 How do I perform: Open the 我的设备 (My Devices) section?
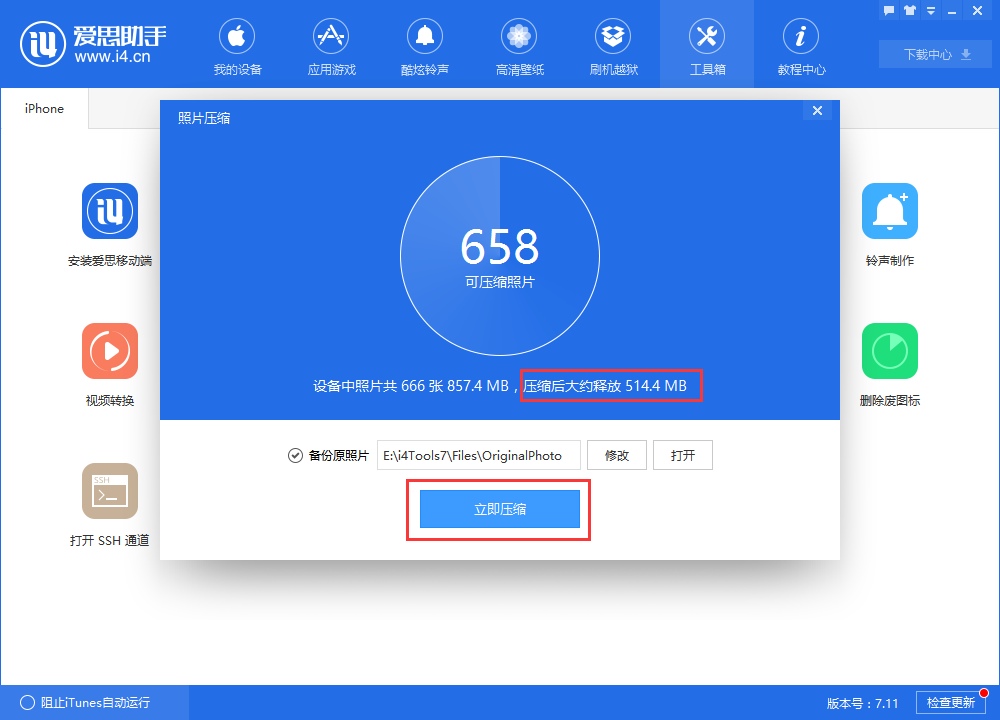(x=236, y=45)
